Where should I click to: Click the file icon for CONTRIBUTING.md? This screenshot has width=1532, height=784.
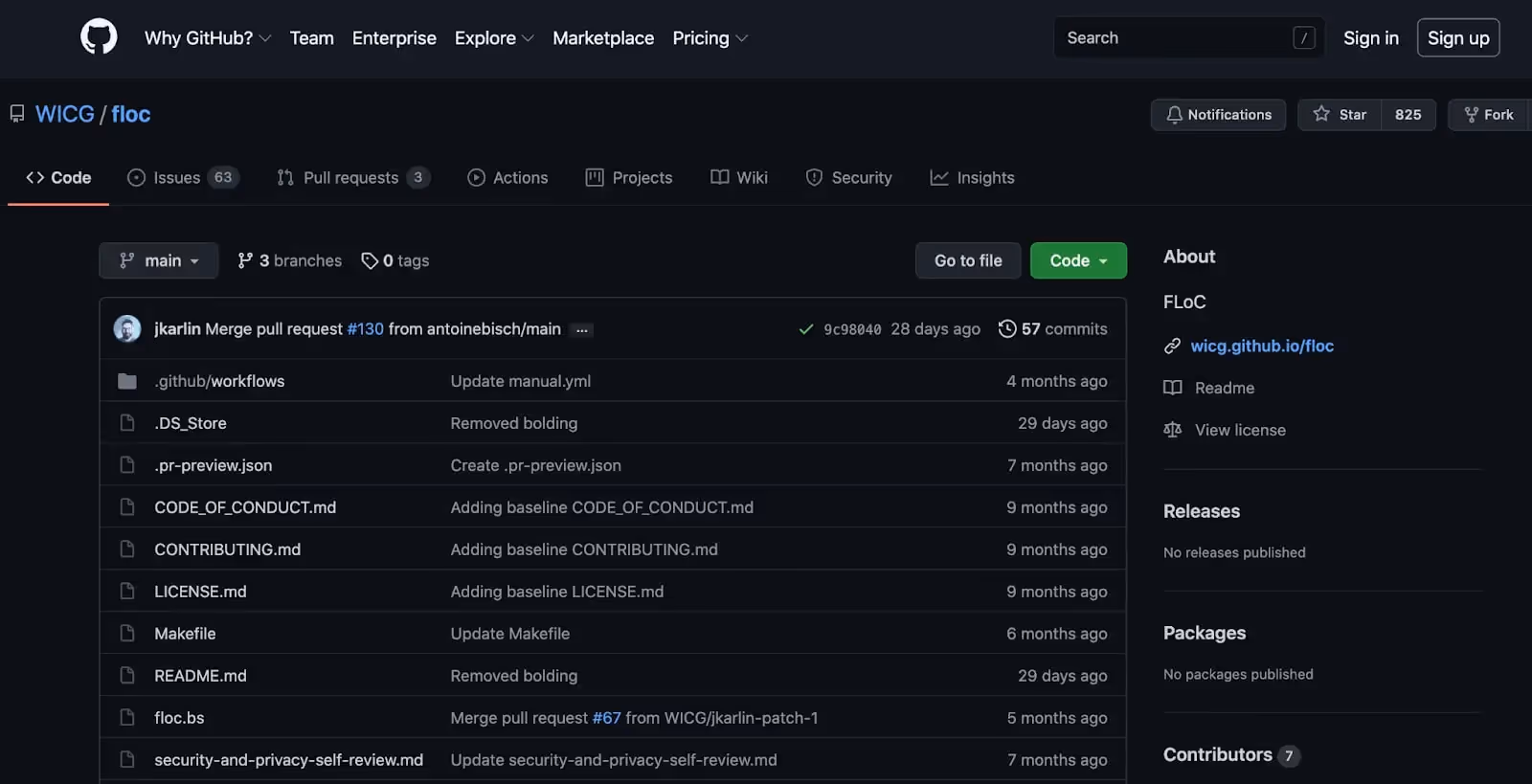[127, 549]
